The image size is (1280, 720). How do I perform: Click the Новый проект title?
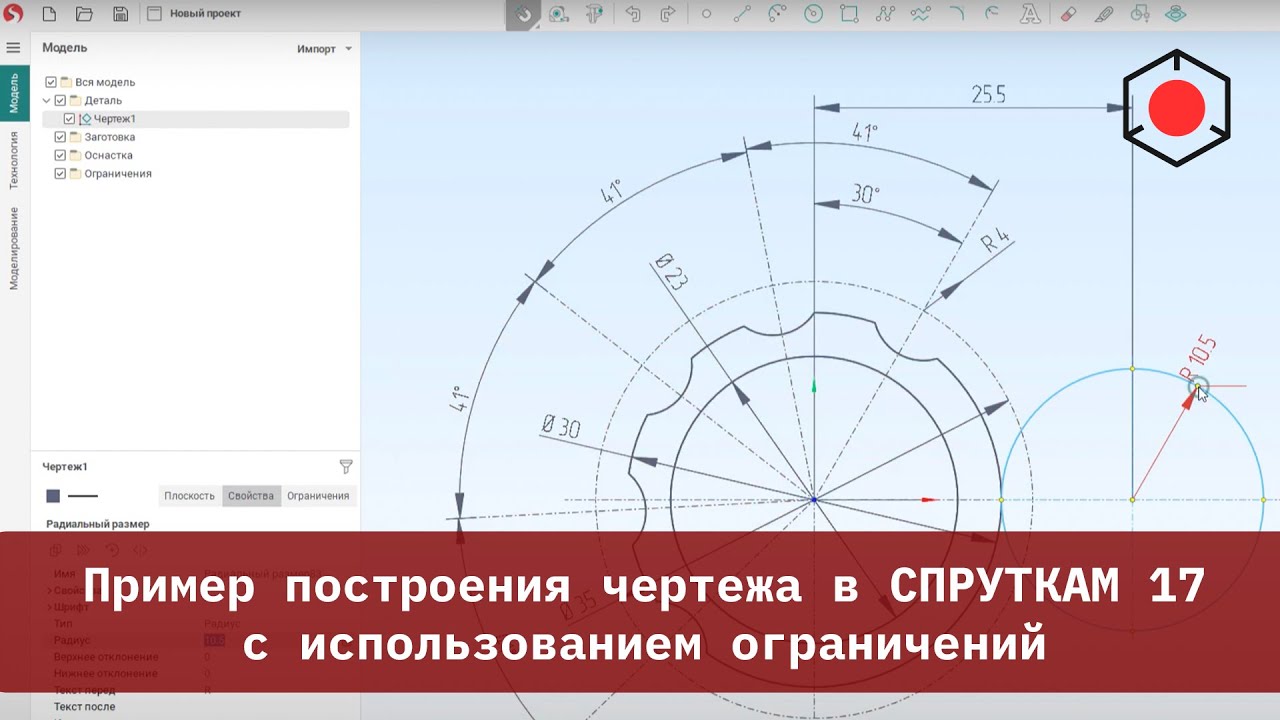205,14
